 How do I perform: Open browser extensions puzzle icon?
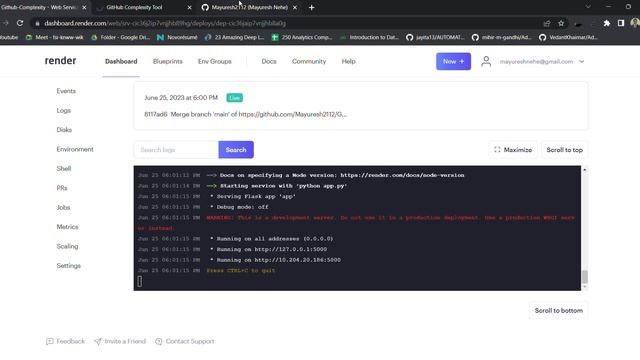pyautogui.click(x=607, y=23)
